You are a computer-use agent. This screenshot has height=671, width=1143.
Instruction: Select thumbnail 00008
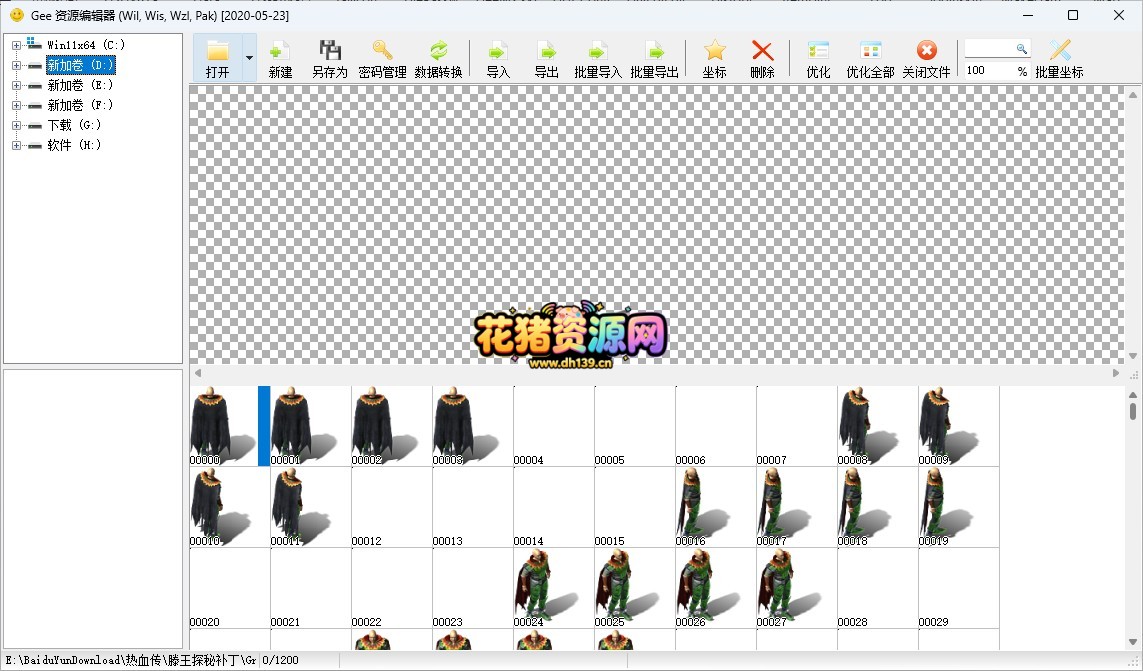877,426
